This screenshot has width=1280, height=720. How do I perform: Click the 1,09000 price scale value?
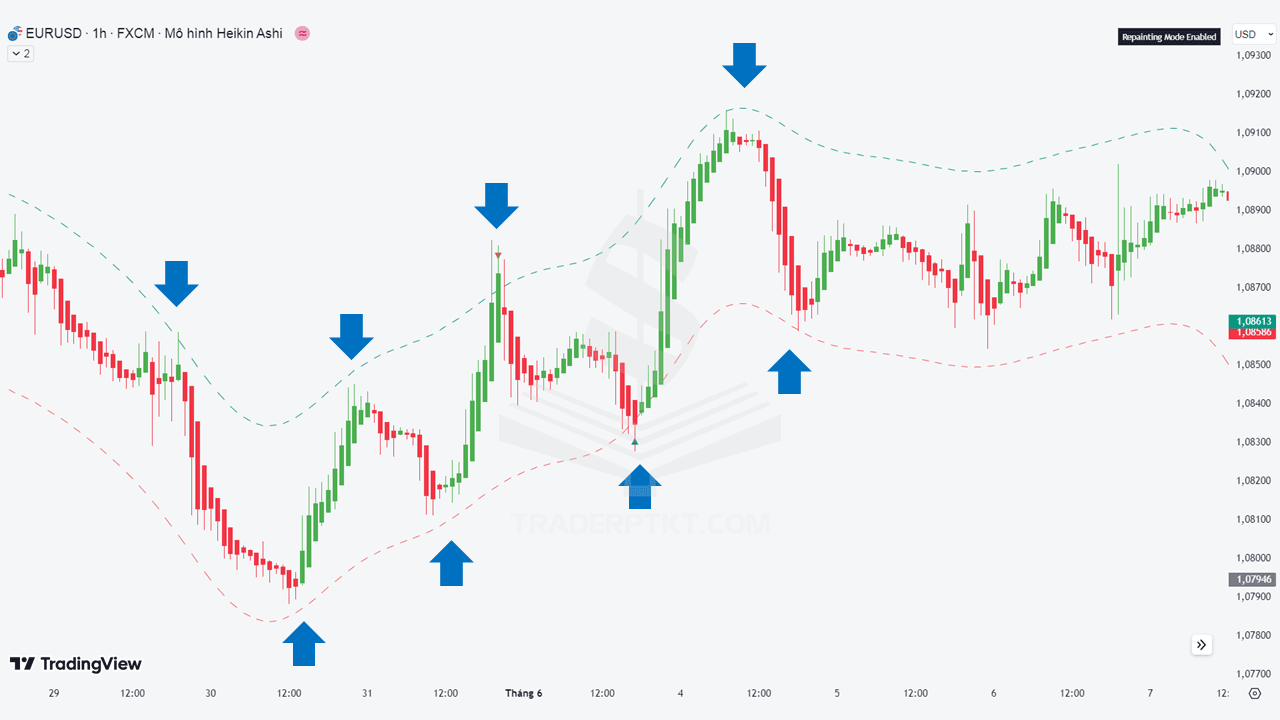pos(1252,171)
